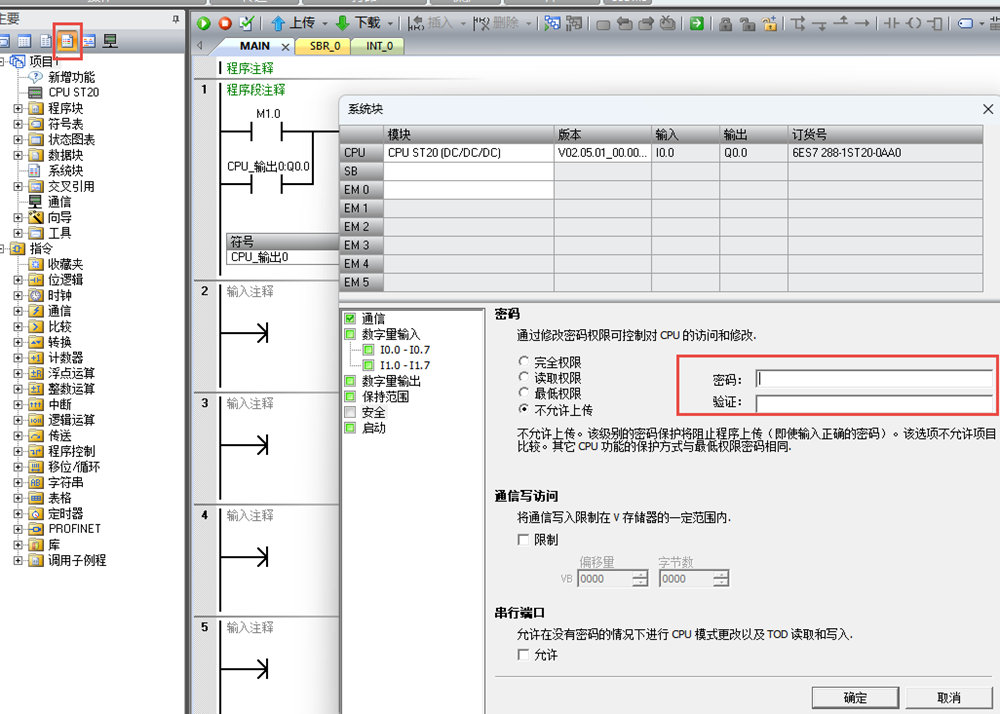The height and width of the screenshot is (714, 1000).
Task: Click the 取消 button
Action: pyautogui.click(x=948, y=697)
